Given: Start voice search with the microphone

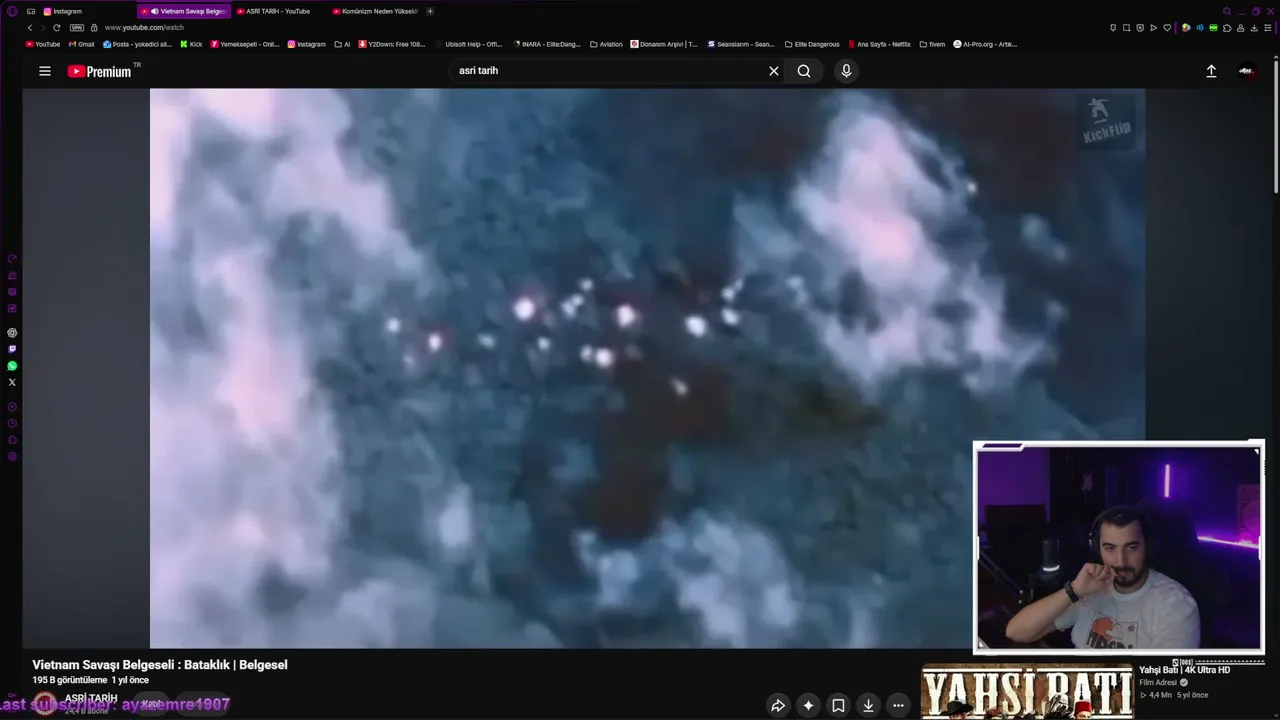Looking at the screenshot, I should (x=846, y=71).
